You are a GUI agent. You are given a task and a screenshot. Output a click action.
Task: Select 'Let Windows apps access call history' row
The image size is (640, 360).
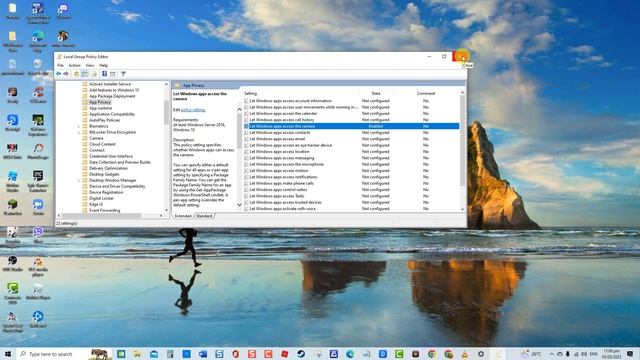point(351,120)
